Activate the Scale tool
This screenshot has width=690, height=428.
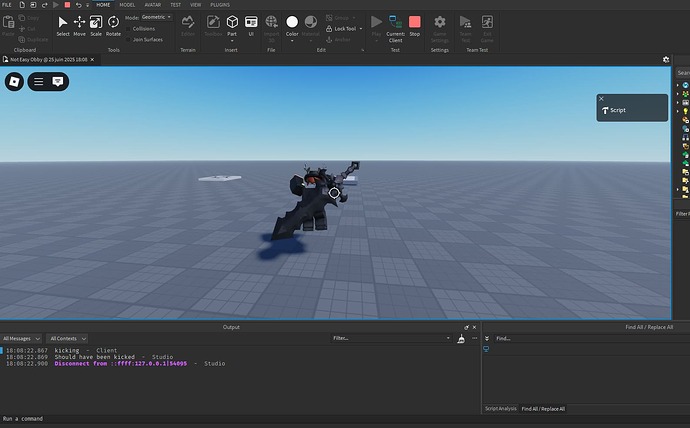coord(96,26)
